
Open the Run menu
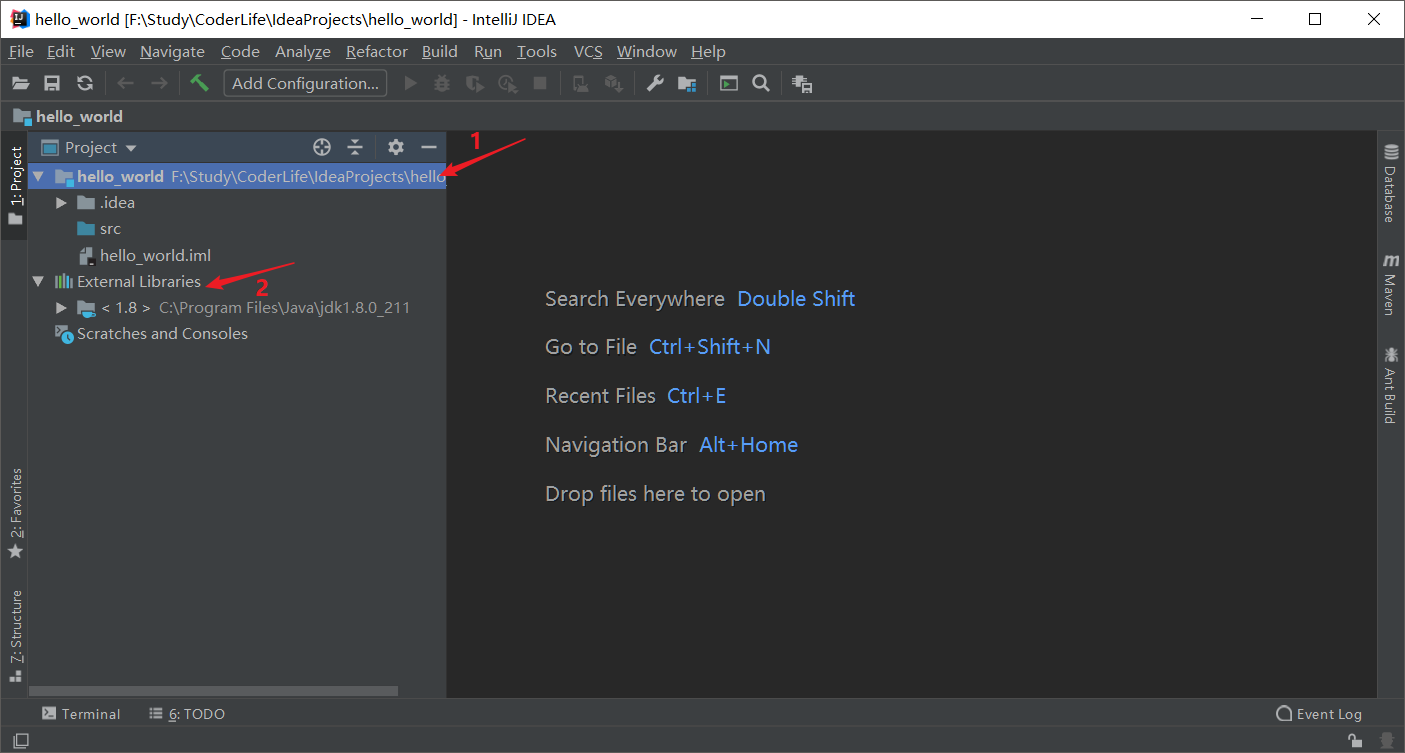point(488,52)
